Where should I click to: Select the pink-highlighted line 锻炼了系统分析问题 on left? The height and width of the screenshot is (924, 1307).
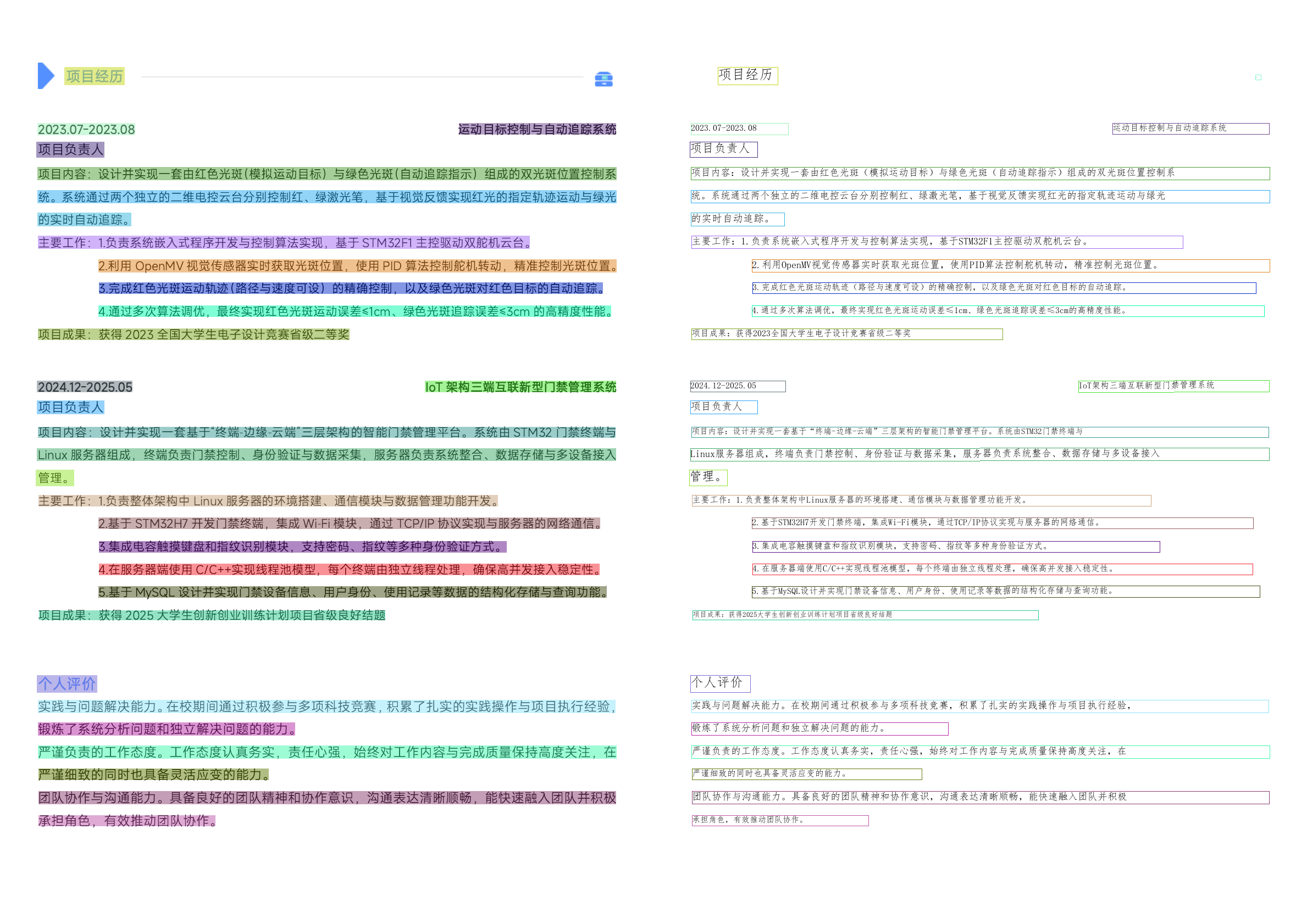(167, 729)
